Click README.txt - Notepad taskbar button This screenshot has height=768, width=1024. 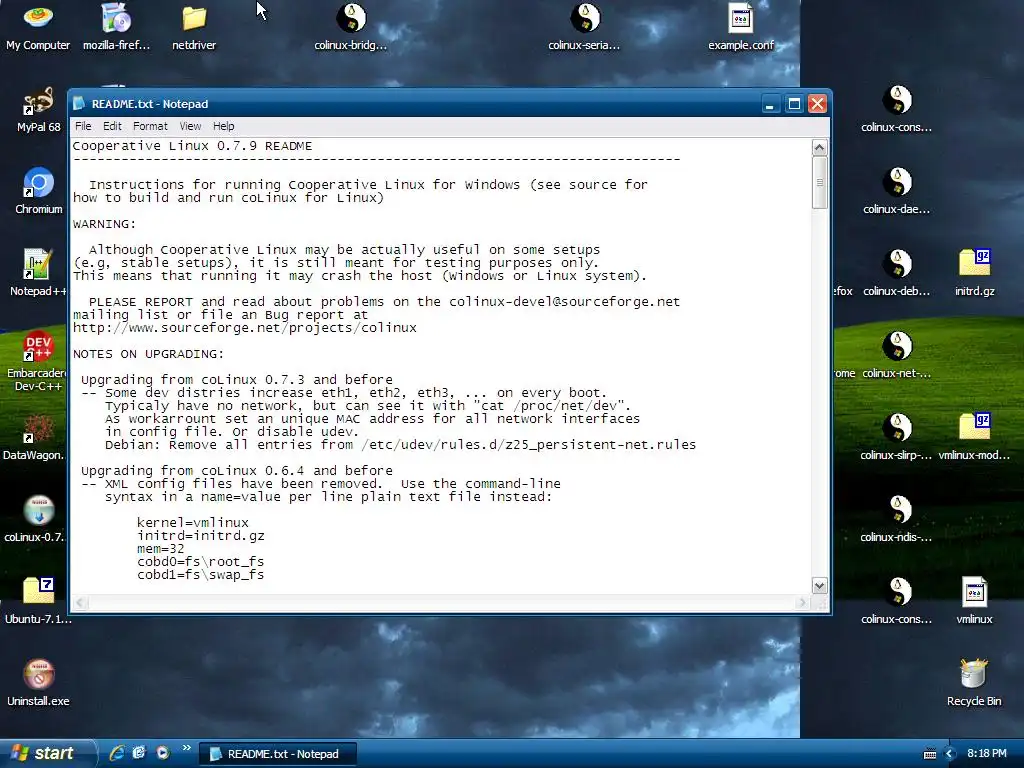(x=278, y=754)
